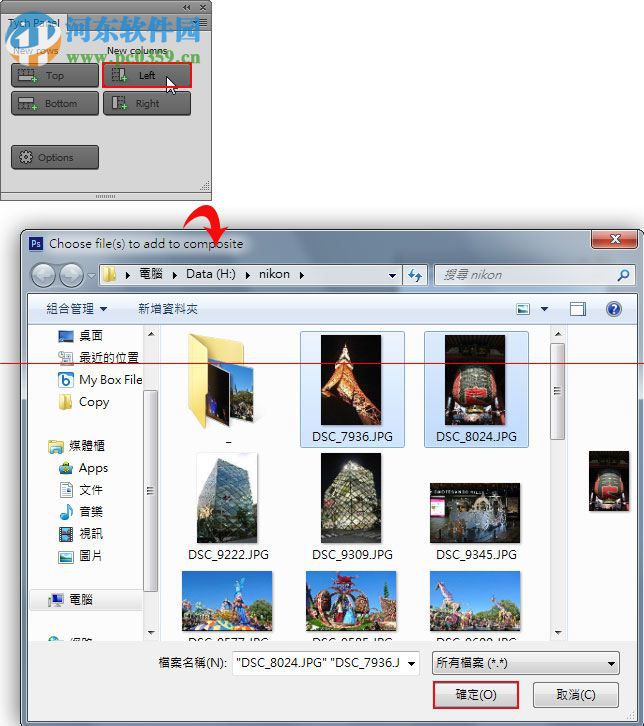Open the 所有檔案 (*.*) file type dropdown
Screen dimensions: 644x726
click(525, 663)
